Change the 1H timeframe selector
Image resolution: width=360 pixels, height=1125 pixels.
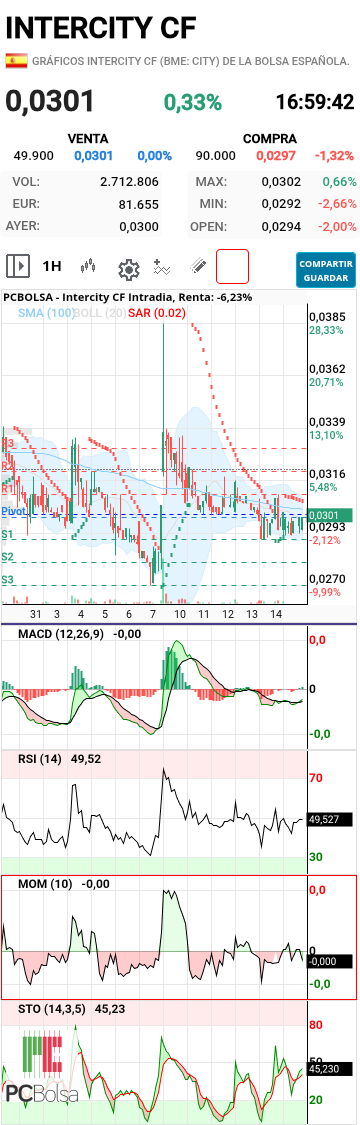click(x=52, y=267)
